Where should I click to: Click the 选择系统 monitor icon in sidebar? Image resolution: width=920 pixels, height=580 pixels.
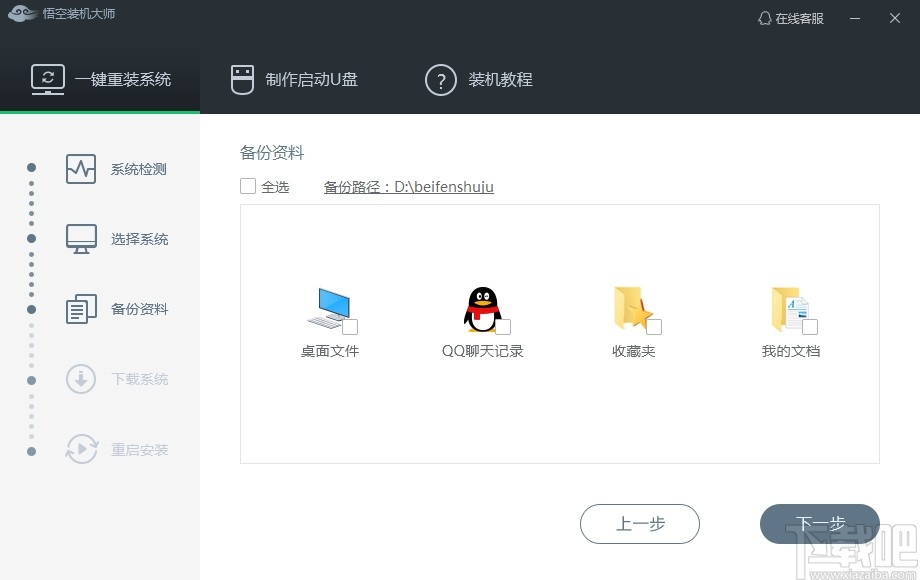click(80, 238)
